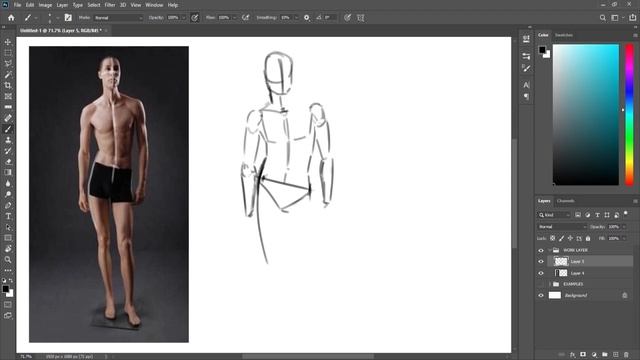
Task: Click the add layer mask icon
Action: [583, 355]
